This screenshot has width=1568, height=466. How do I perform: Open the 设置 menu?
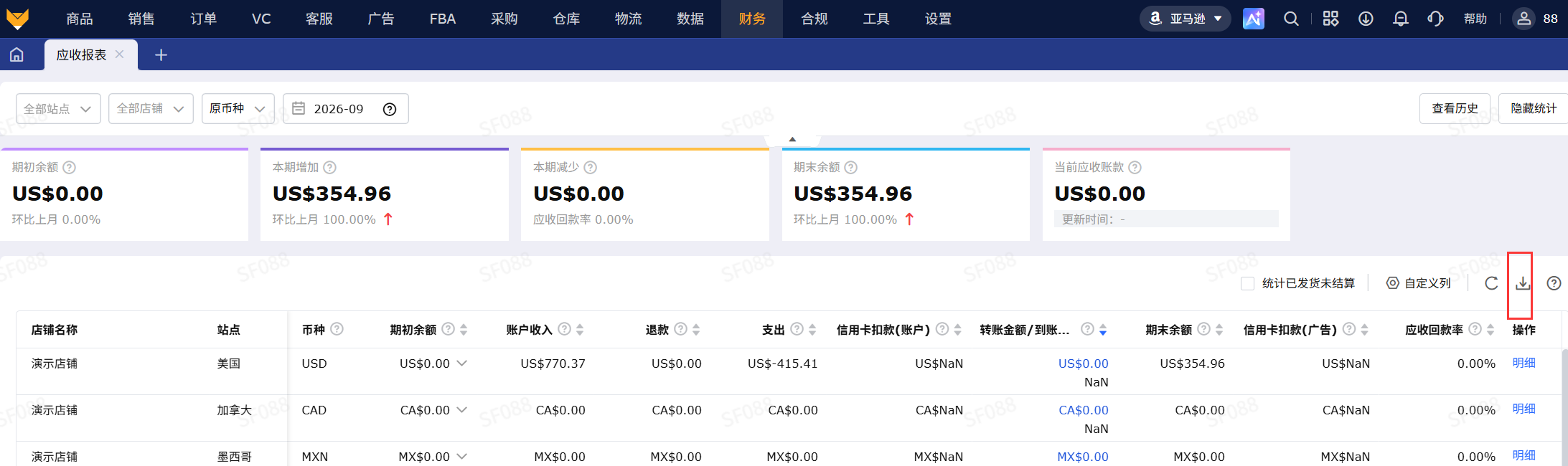[x=938, y=19]
